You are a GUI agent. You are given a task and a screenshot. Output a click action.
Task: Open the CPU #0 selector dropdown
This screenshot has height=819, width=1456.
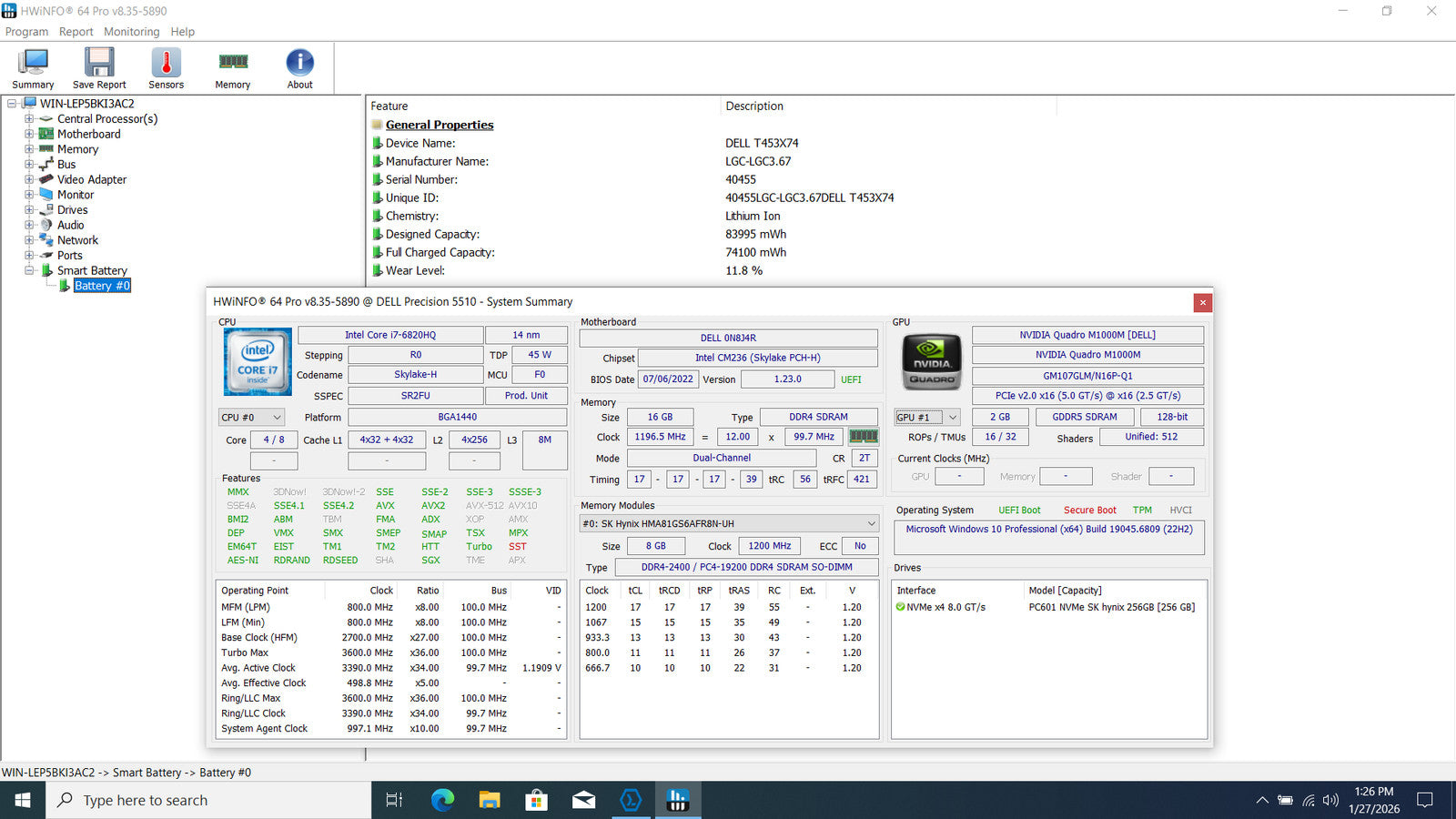[252, 417]
